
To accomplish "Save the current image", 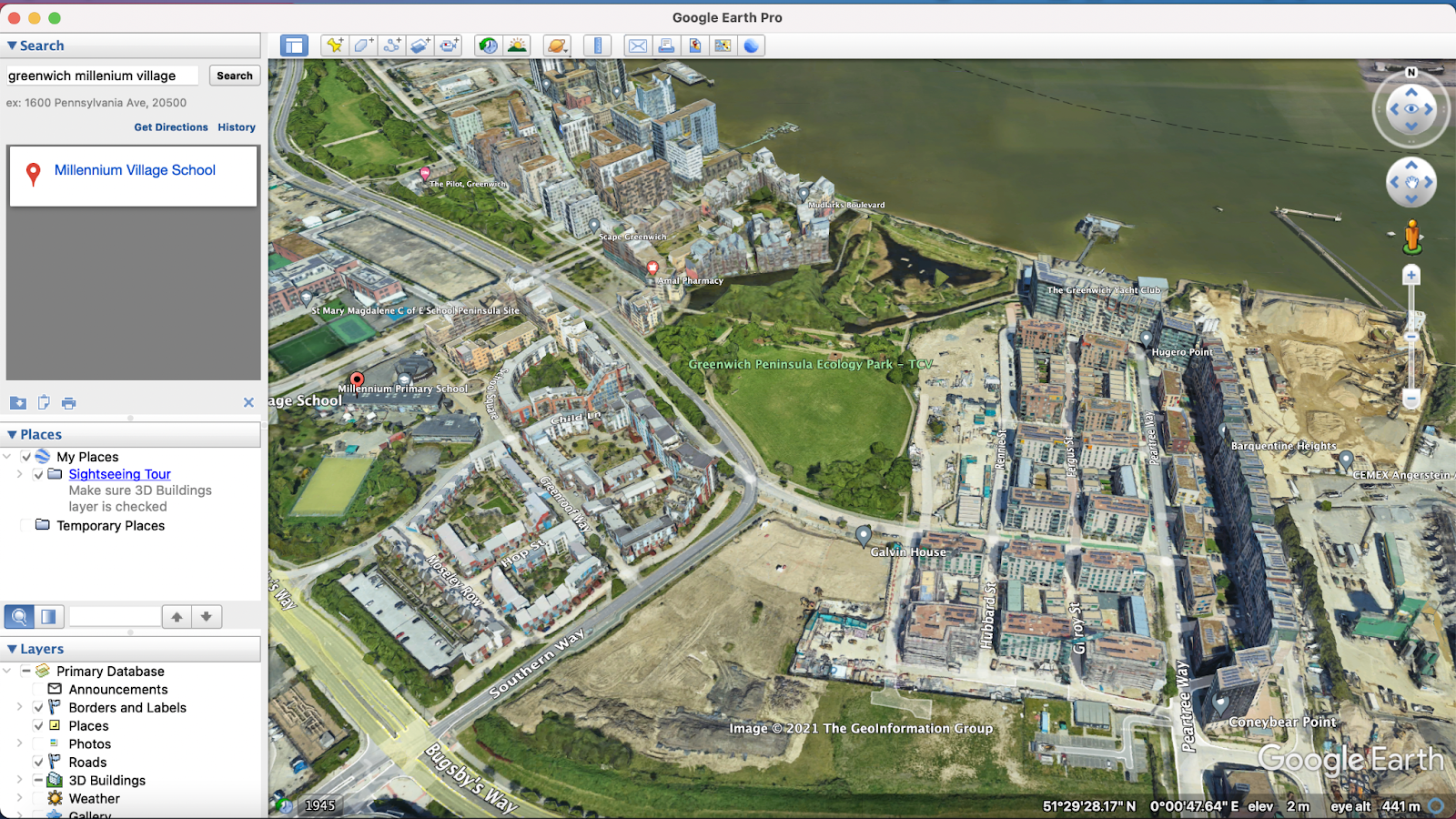I will [694, 45].
